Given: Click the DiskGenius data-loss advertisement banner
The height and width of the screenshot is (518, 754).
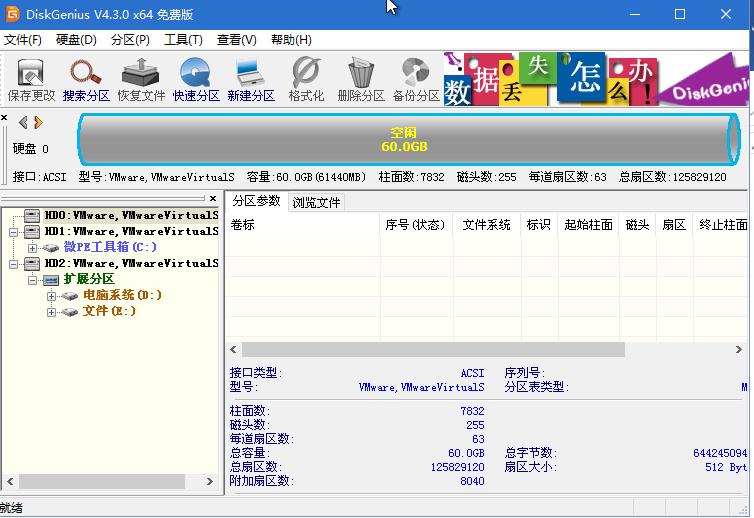Looking at the screenshot, I should tap(596, 79).
